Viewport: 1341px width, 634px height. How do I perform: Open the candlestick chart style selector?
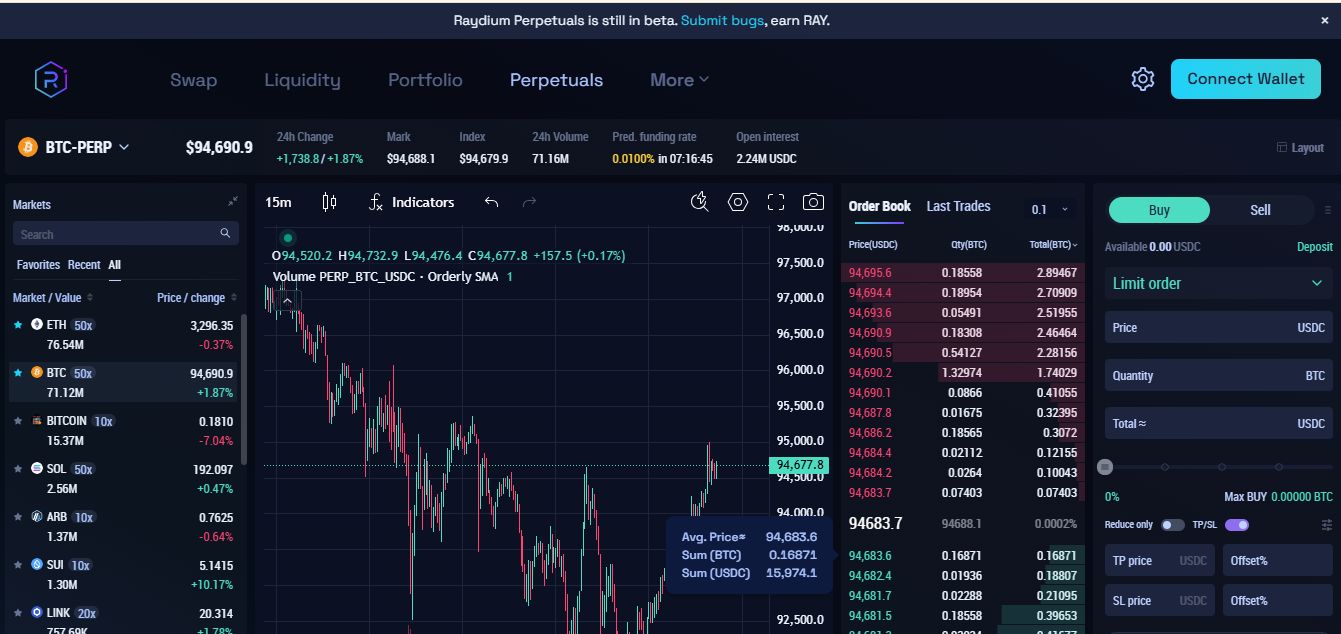coord(329,202)
